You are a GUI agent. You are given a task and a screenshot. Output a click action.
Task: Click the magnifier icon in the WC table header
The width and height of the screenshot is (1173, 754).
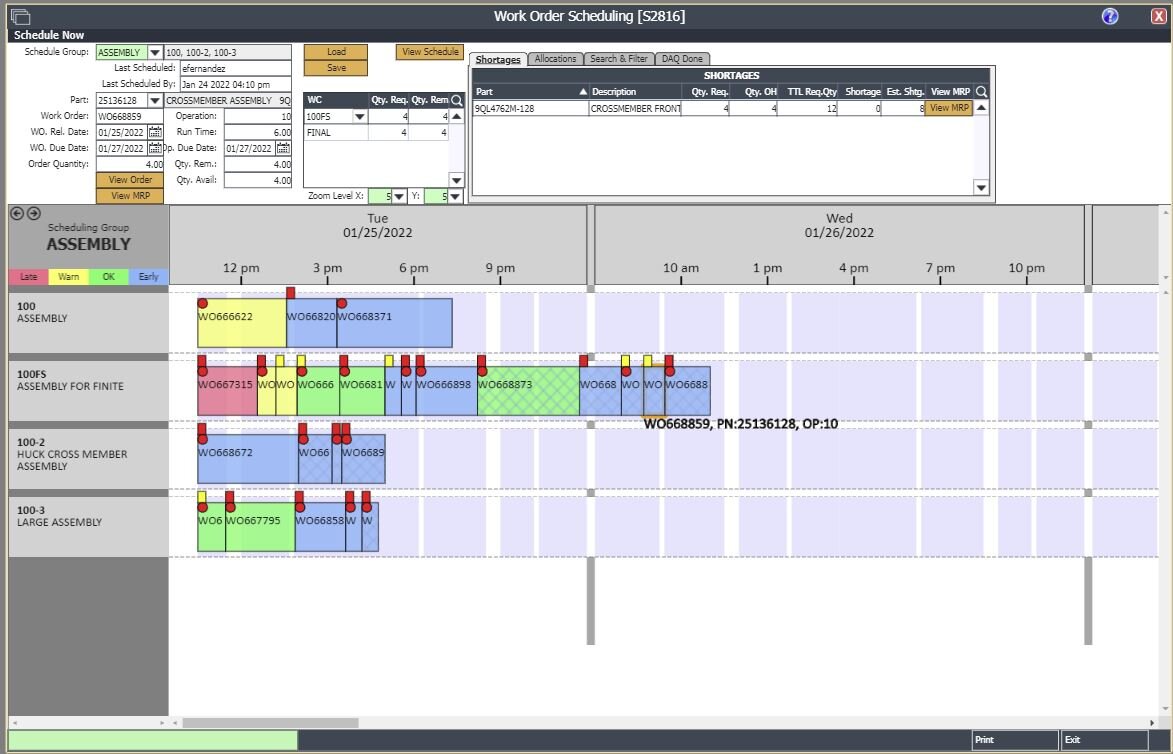tap(457, 100)
